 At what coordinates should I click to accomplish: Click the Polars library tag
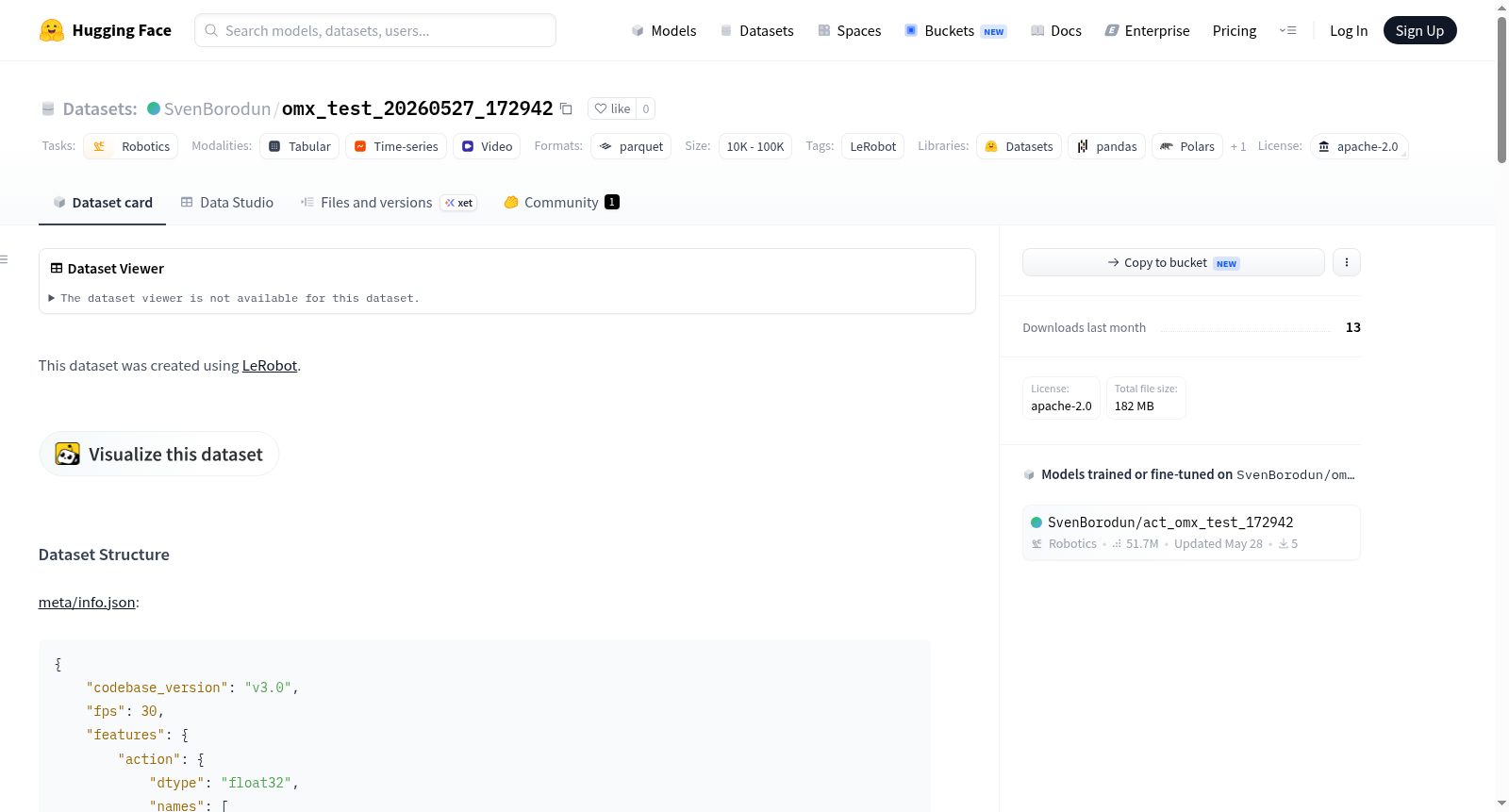pyautogui.click(x=1187, y=146)
